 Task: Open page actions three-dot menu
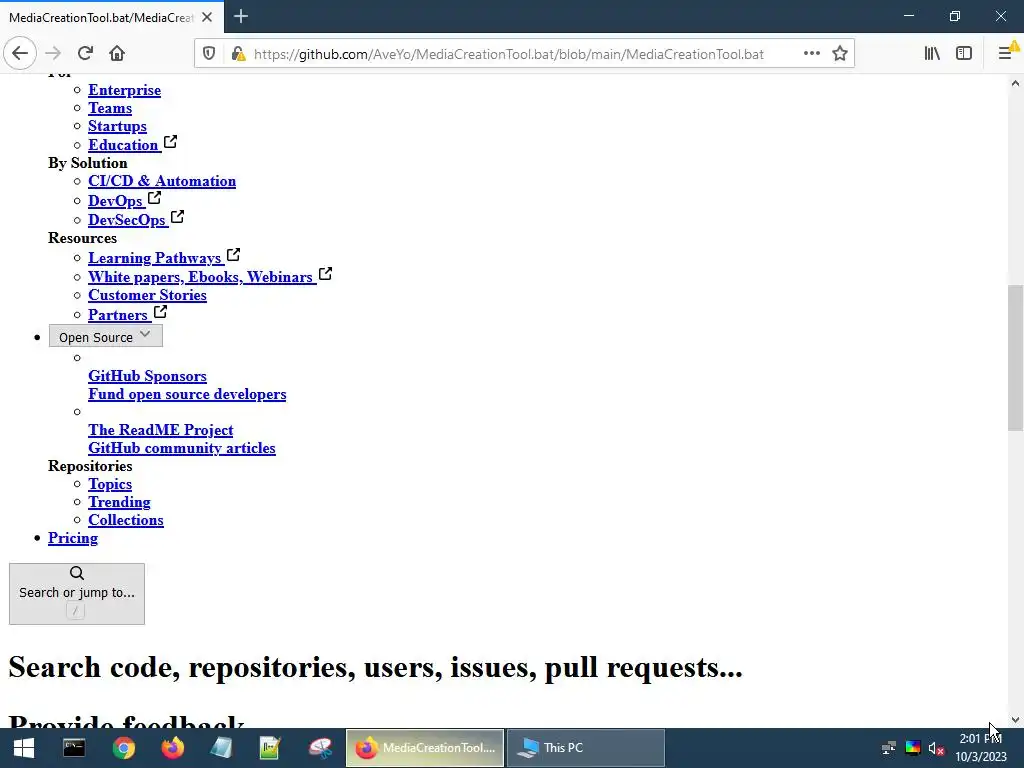pyautogui.click(x=812, y=54)
